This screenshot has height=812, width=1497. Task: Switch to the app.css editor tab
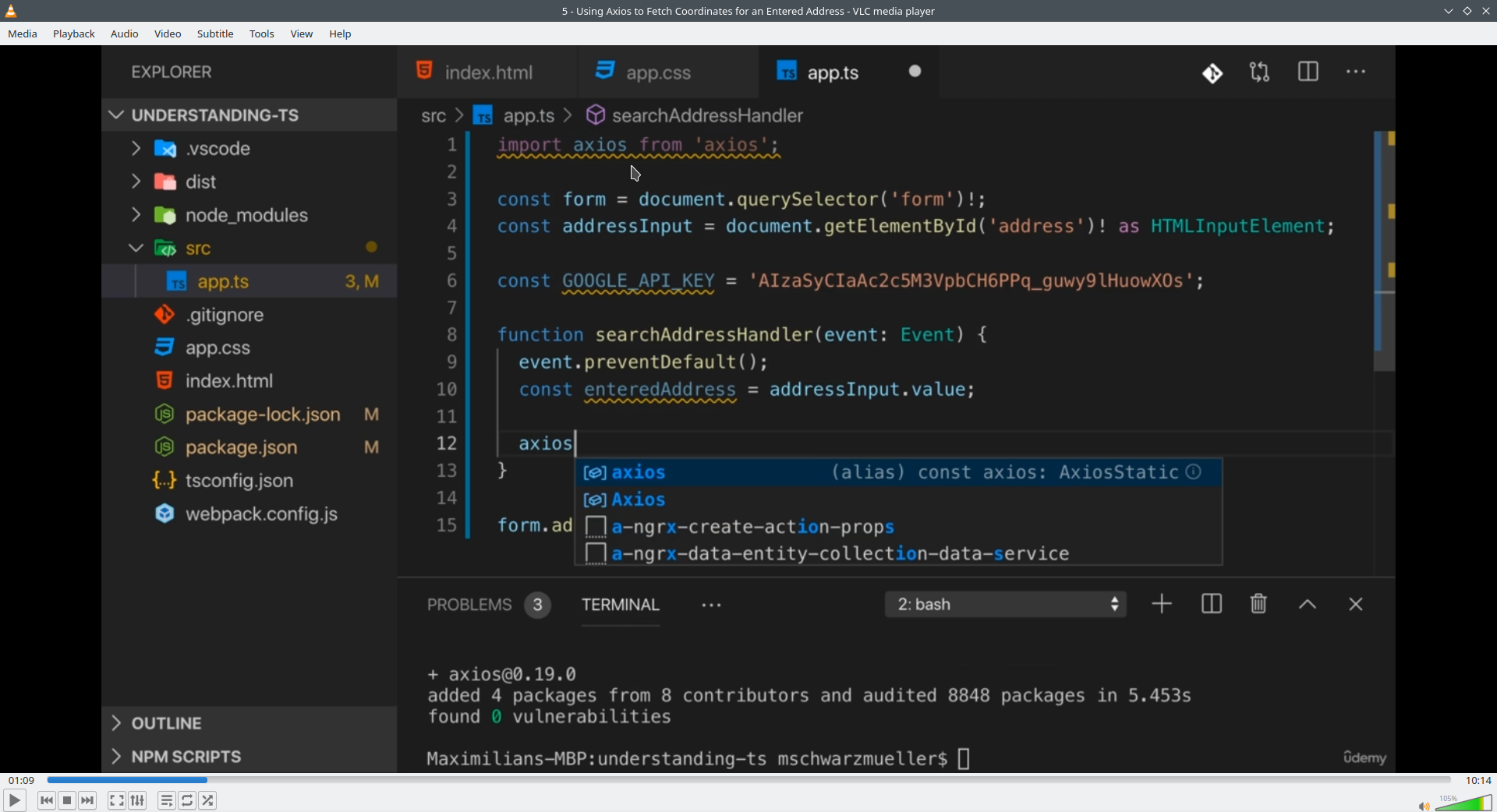667,72
